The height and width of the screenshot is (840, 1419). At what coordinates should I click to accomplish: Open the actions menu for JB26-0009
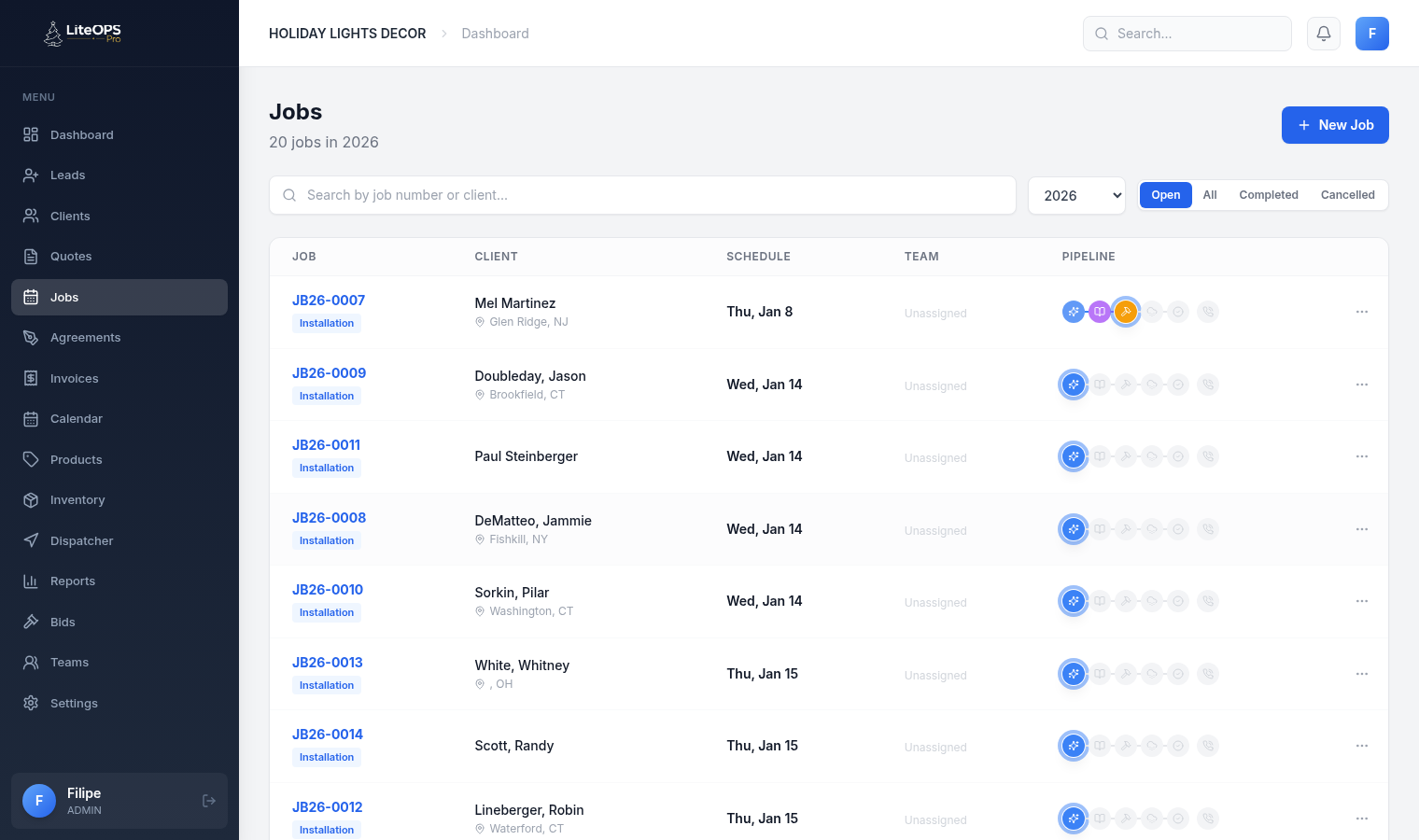tap(1362, 385)
